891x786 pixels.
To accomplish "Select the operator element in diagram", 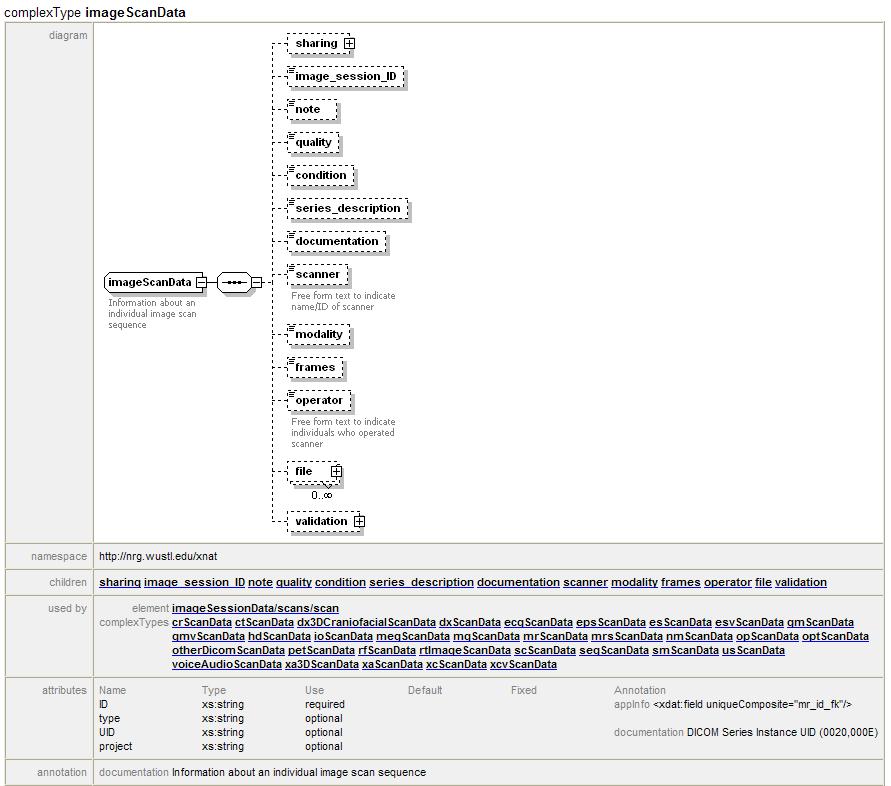I will 319,401.
